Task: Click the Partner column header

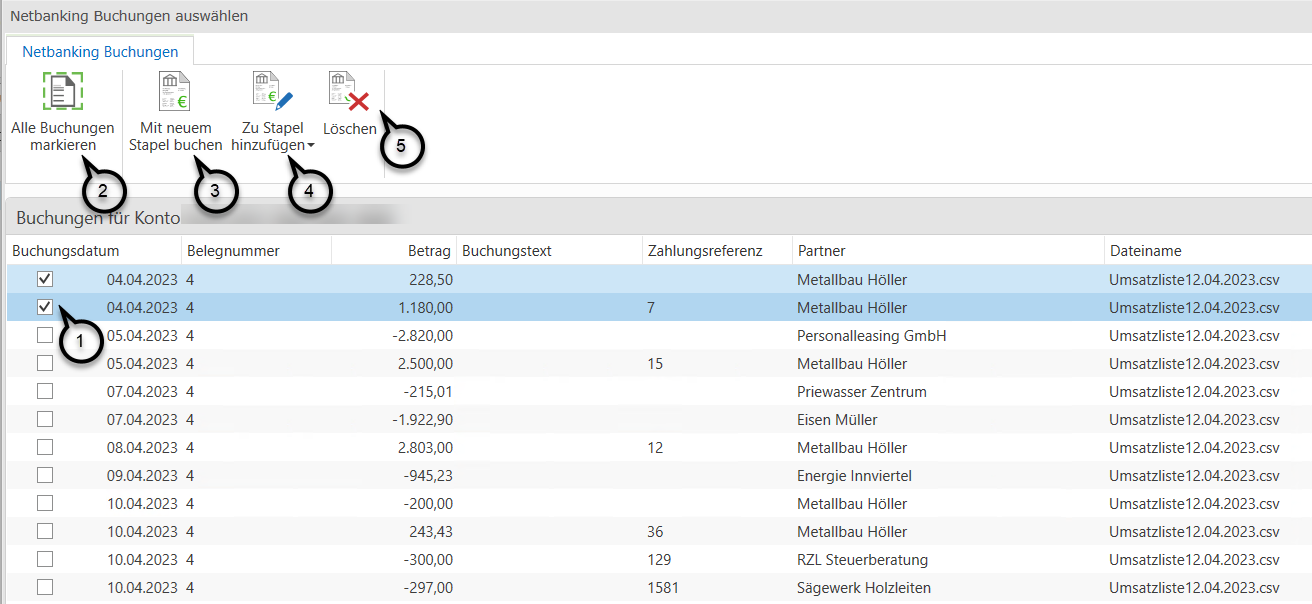Action: pyautogui.click(x=821, y=251)
